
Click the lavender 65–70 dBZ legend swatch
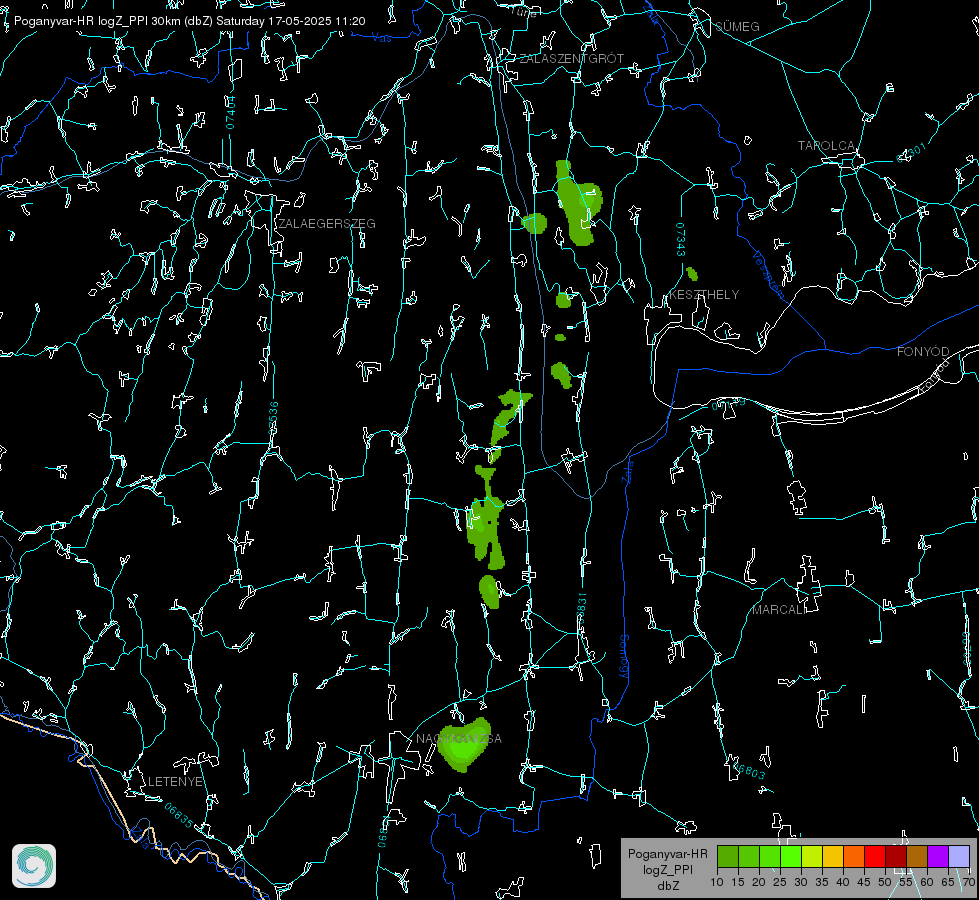pos(960,856)
